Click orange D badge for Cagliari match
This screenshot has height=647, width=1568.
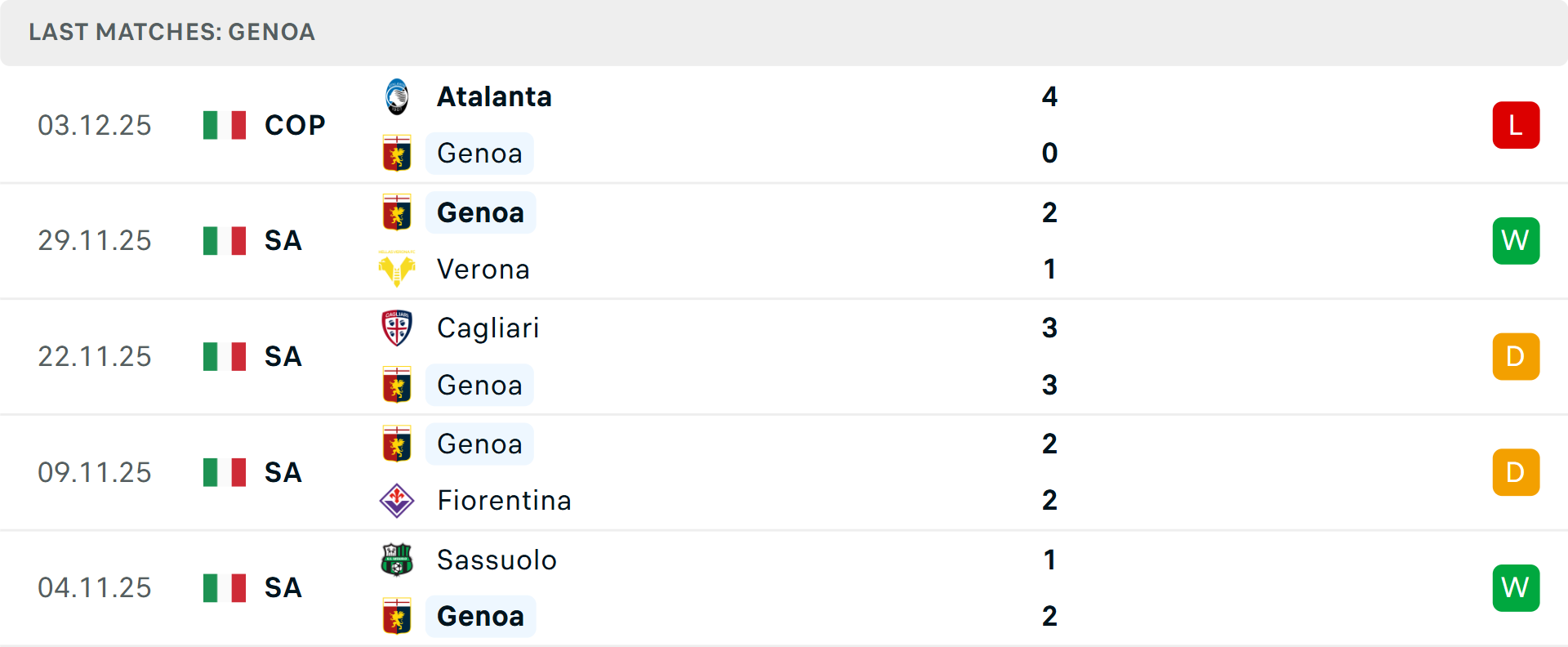point(1516,356)
